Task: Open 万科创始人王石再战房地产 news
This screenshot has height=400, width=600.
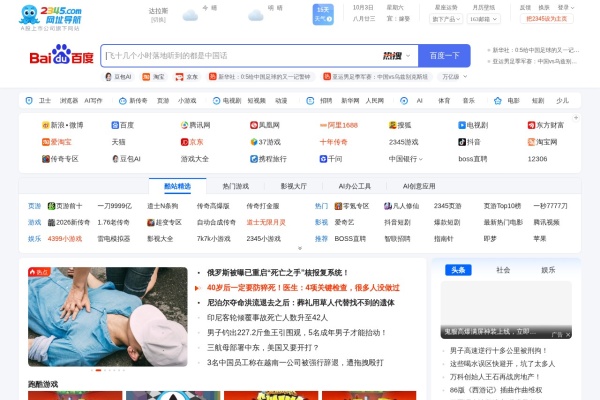Action: [x=495, y=377]
